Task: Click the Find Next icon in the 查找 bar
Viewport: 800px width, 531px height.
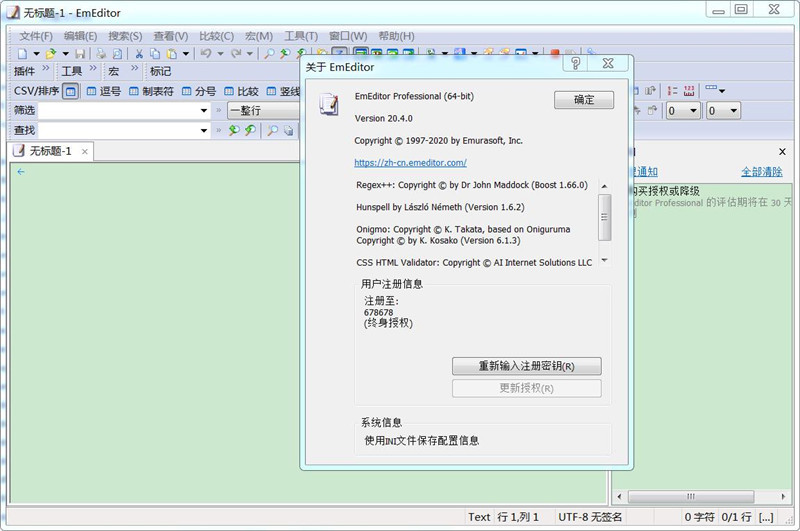Action: 234,131
